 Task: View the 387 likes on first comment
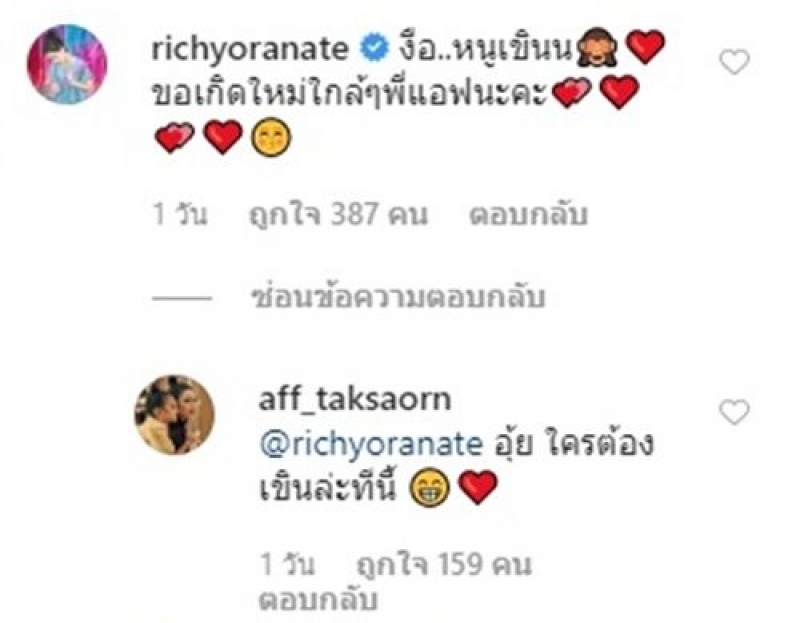pos(338,214)
